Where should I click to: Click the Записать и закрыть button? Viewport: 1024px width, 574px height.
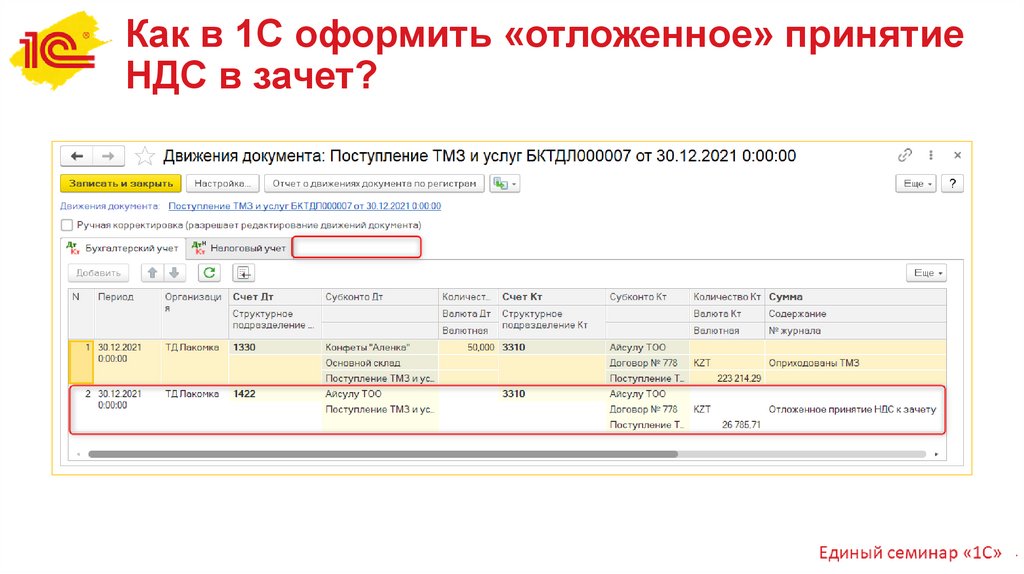(x=121, y=184)
